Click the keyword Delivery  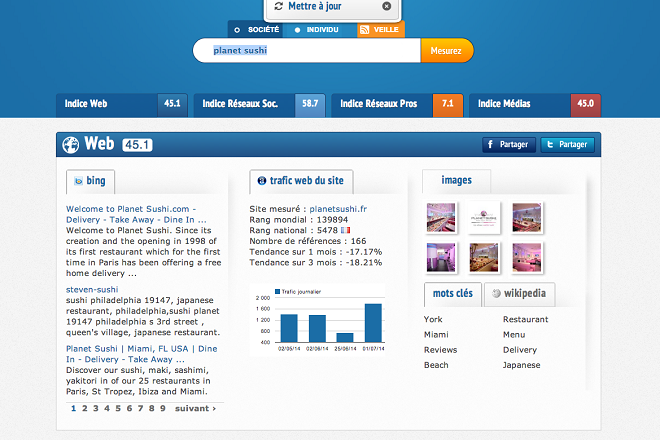[x=520, y=349]
